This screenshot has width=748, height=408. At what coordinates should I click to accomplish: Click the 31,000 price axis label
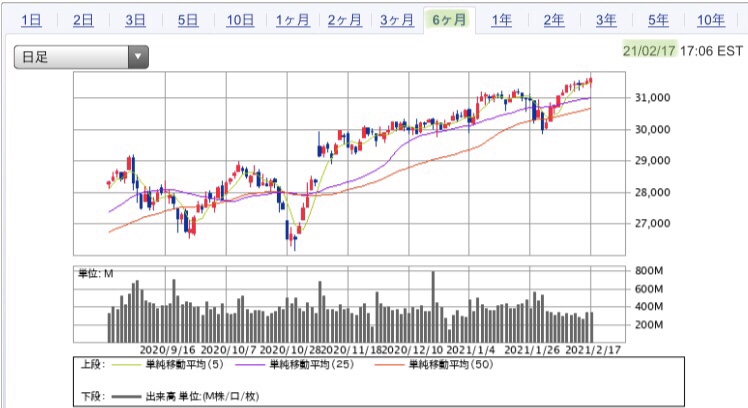pyautogui.click(x=652, y=98)
